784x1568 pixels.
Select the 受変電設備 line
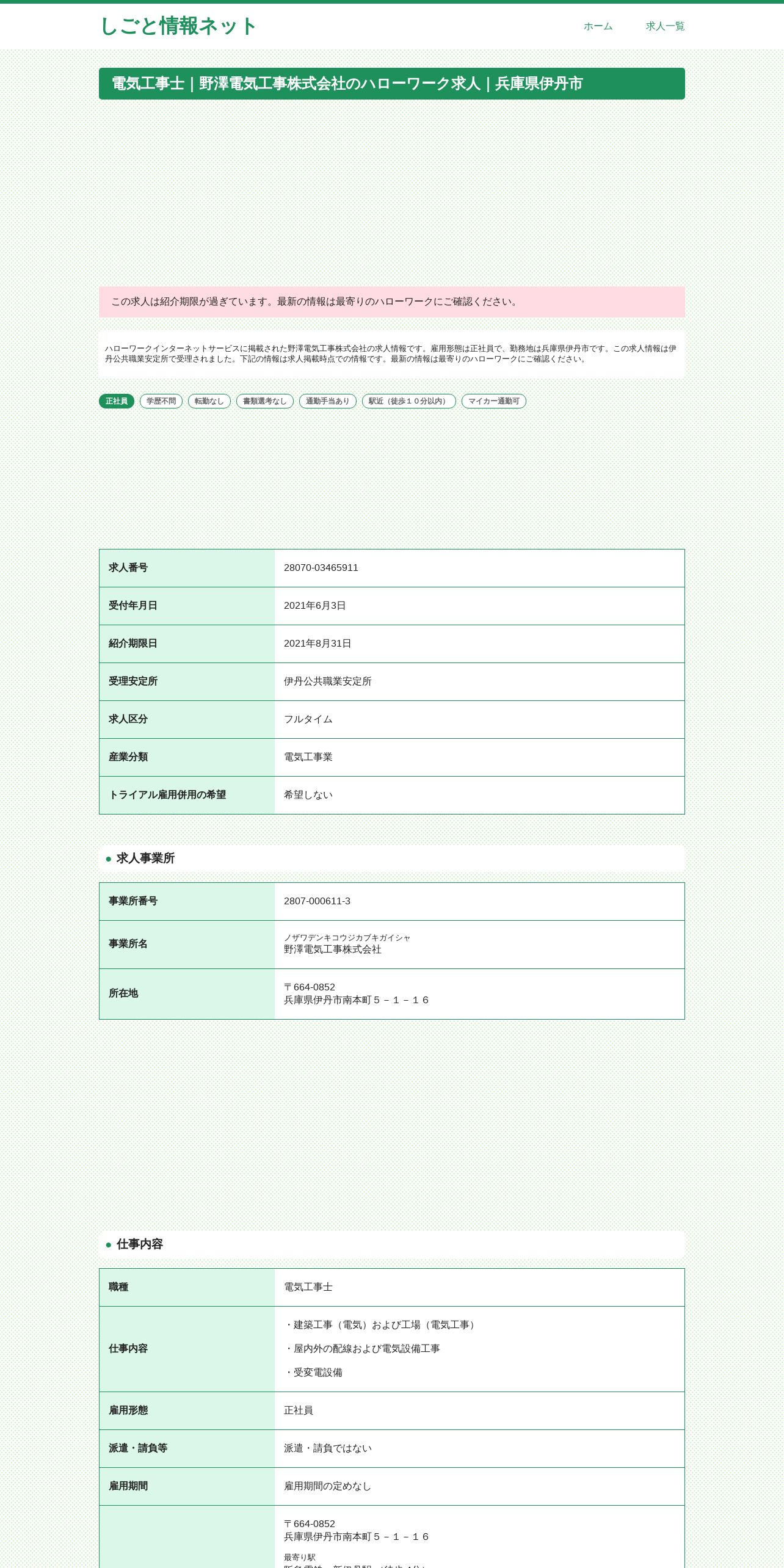pos(313,1373)
